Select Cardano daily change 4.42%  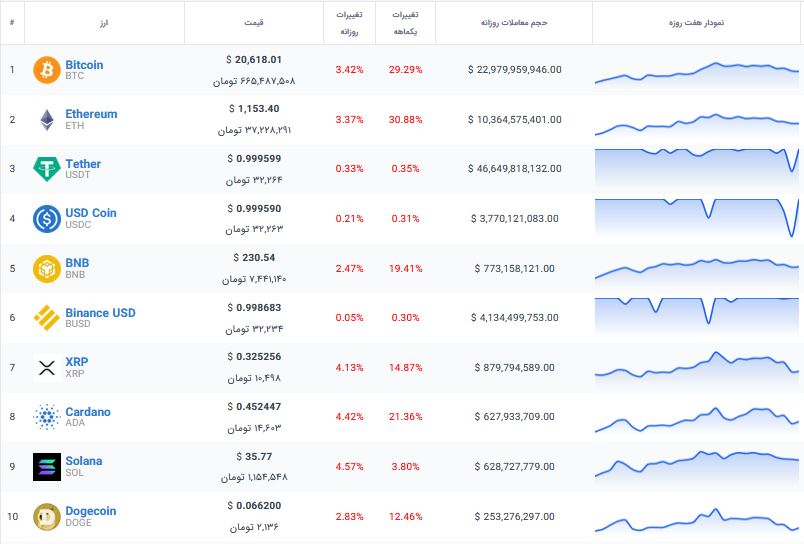(x=349, y=417)
